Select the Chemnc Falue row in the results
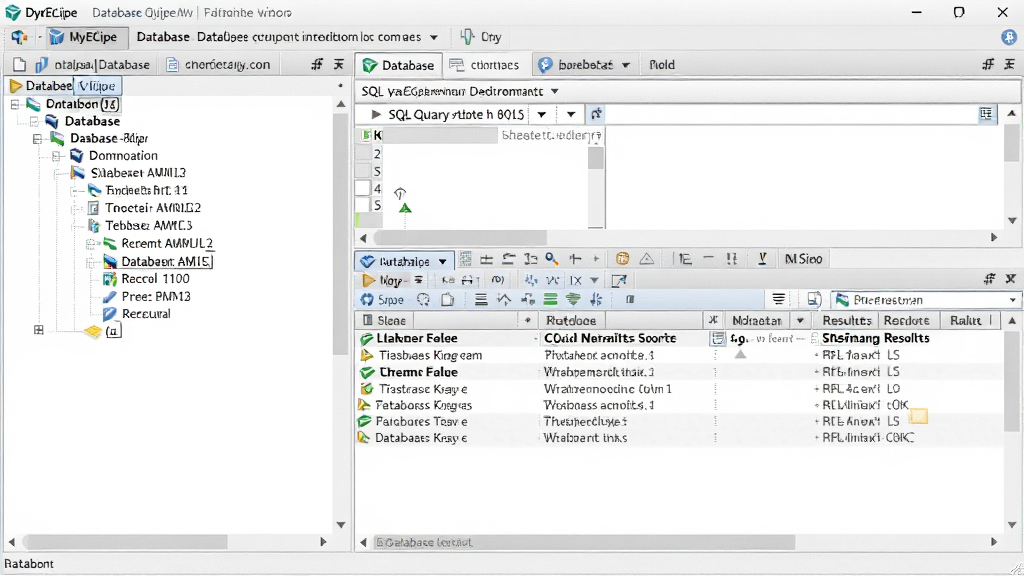Image resolution: width=1024 pixels, height=576 pixels. pos(679,372)
